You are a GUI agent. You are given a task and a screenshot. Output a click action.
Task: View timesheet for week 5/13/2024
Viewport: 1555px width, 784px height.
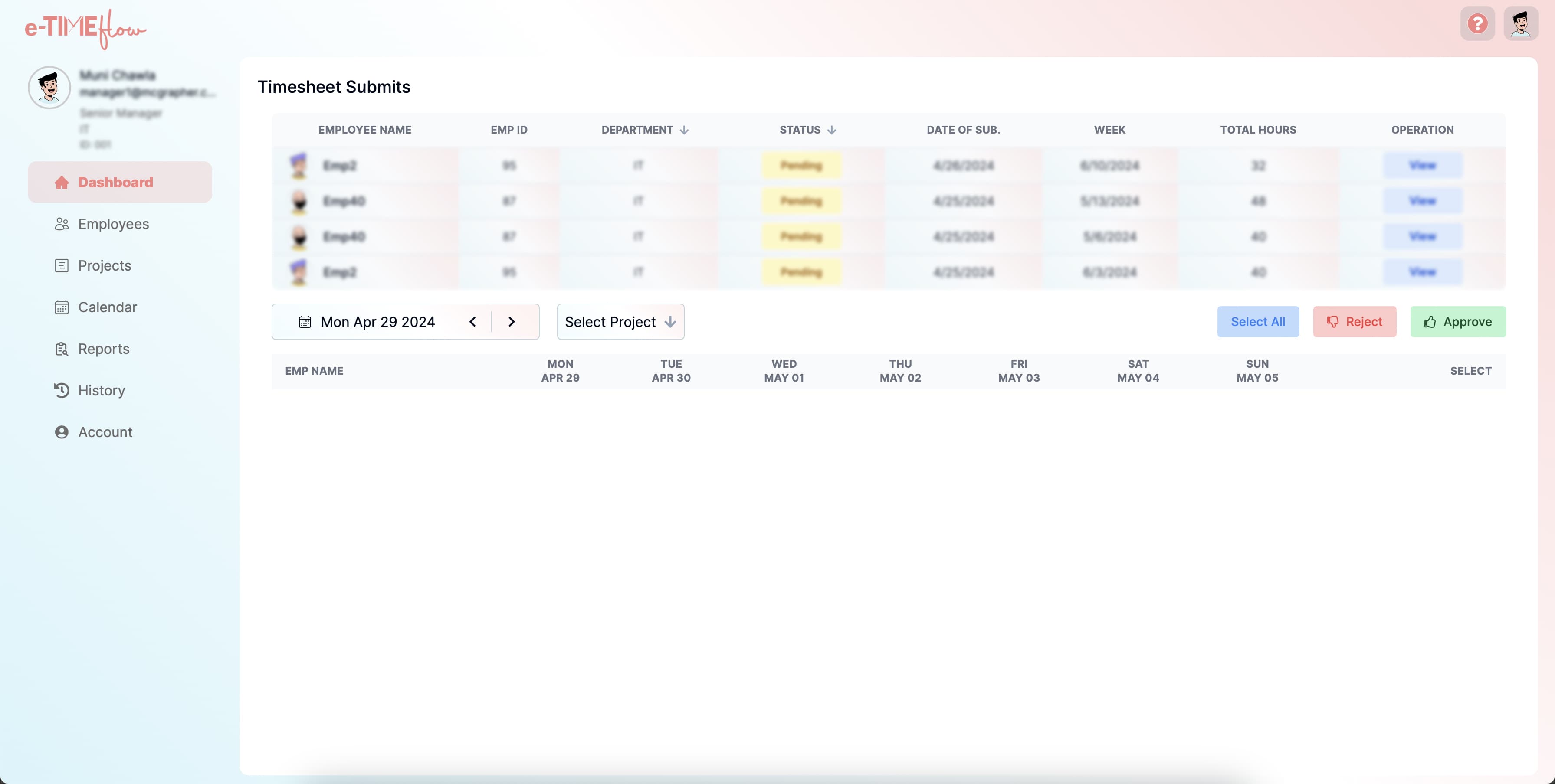coord(1422,201)
